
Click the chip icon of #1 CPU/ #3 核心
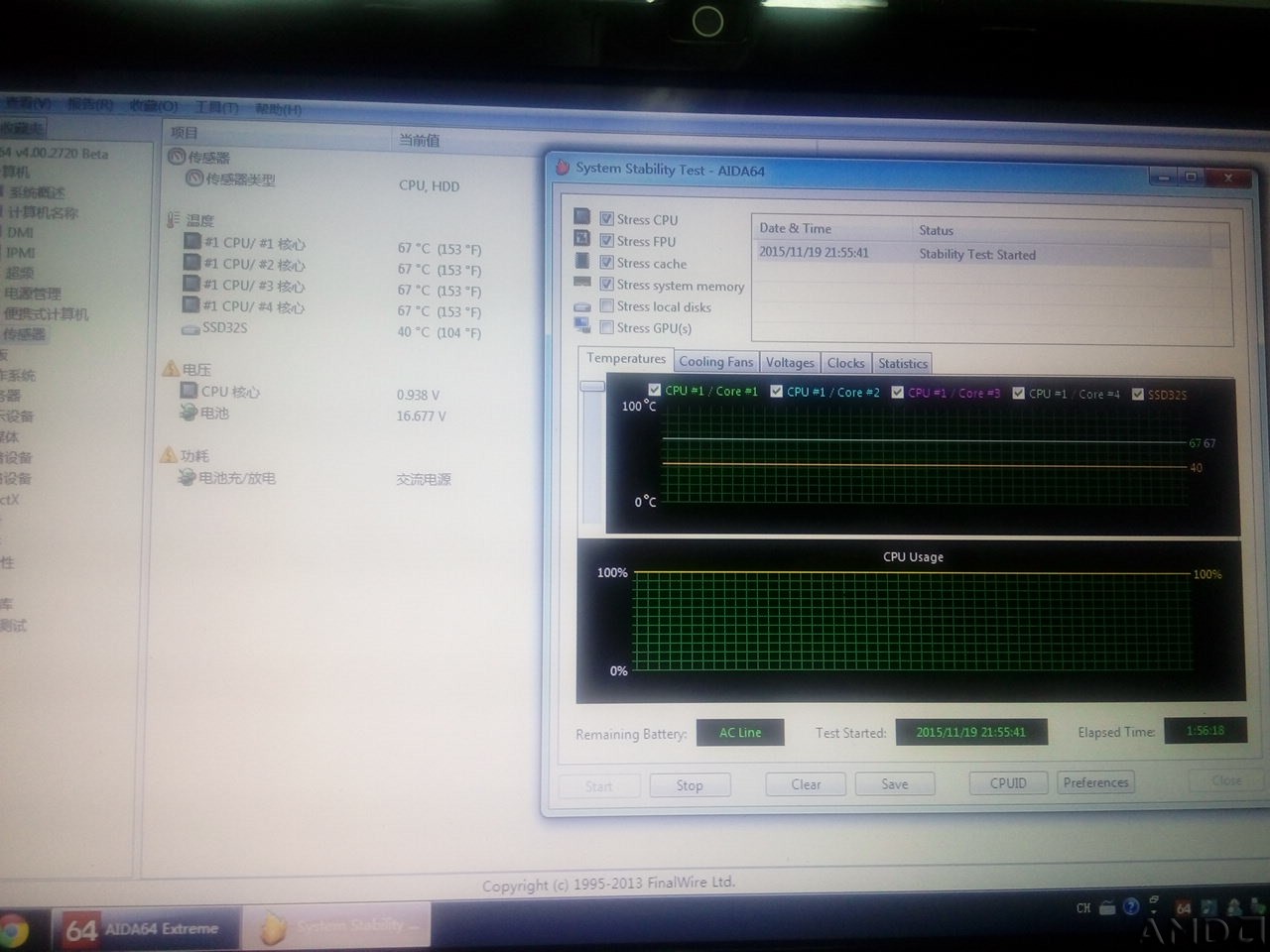(192, 285)
